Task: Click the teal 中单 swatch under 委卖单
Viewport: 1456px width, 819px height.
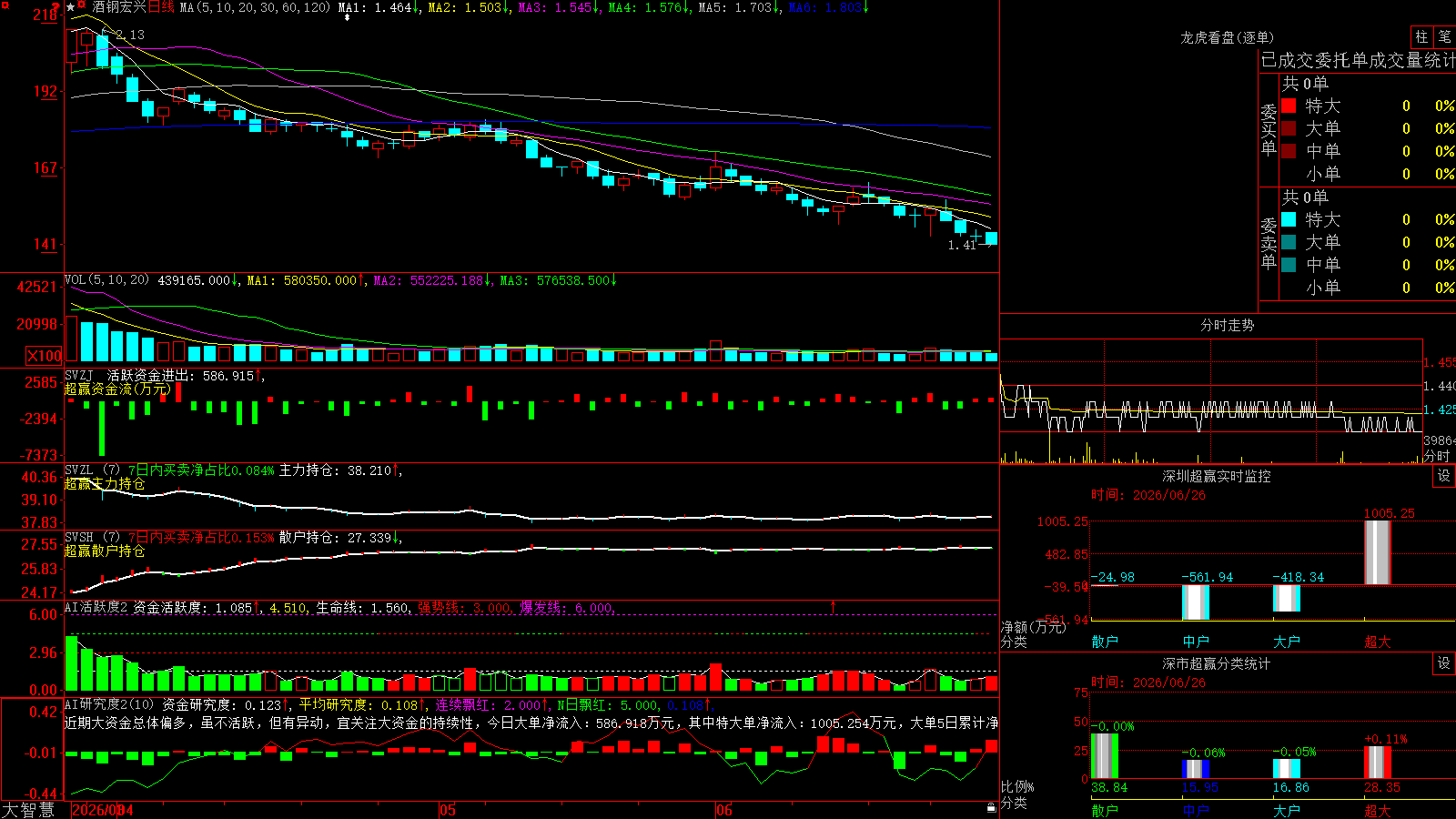Action: (1289, 265)
